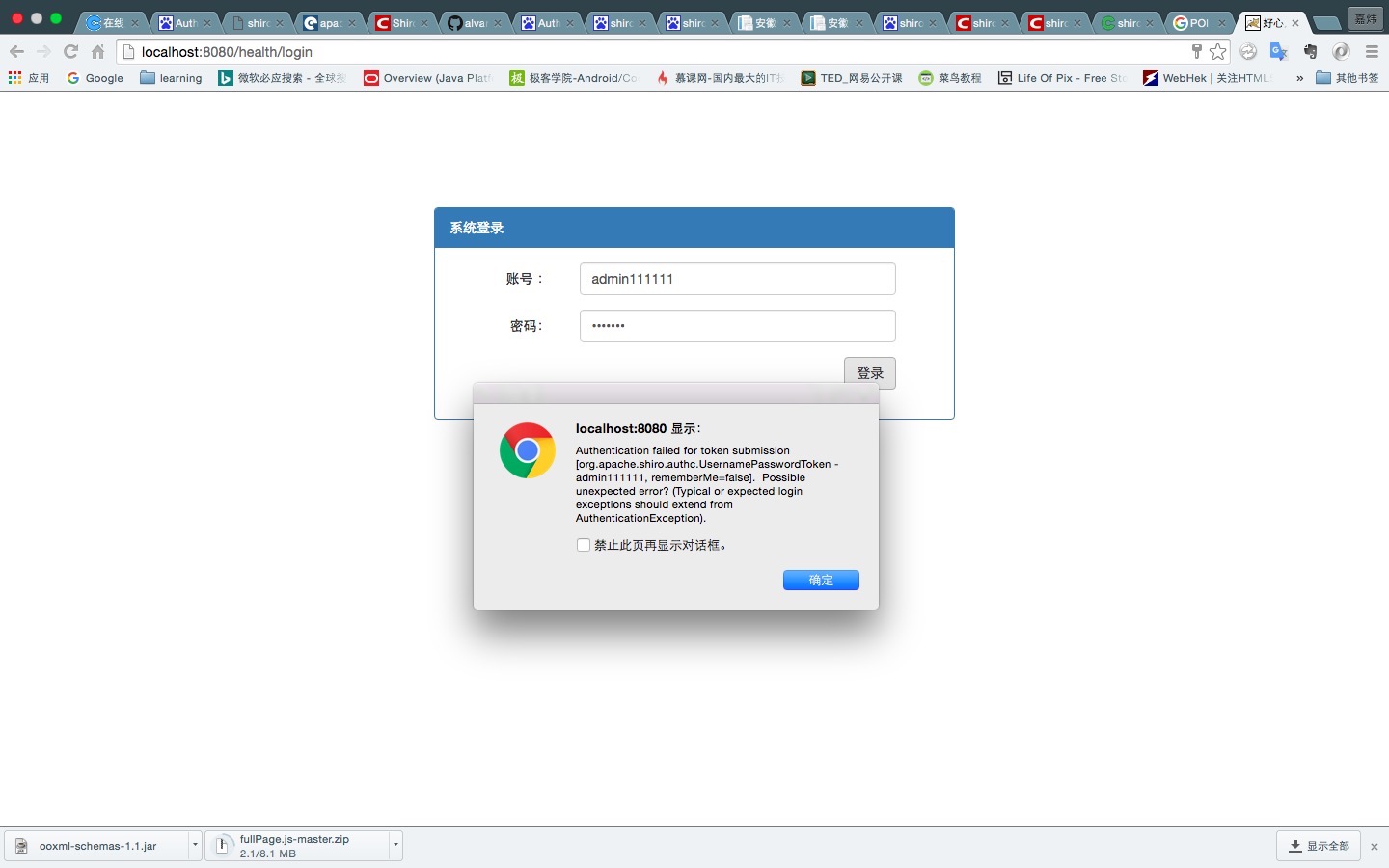
Task: Click the 'Authentication failed' alert message text
Action: point(707,484)
